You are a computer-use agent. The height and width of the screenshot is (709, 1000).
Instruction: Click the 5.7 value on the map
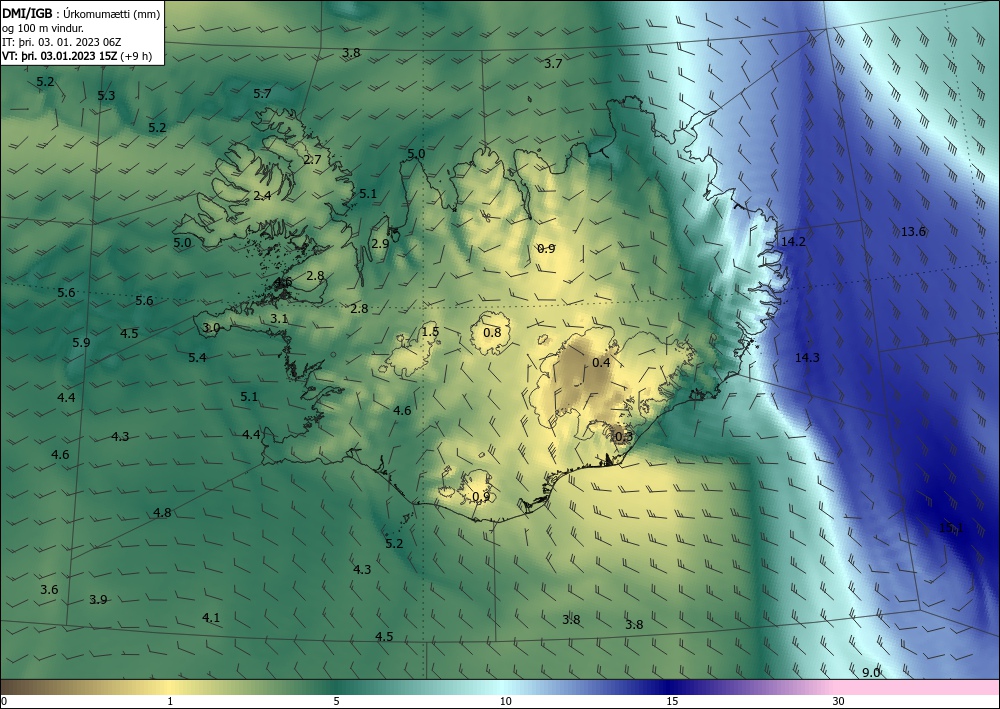click(x=262, y=94)
